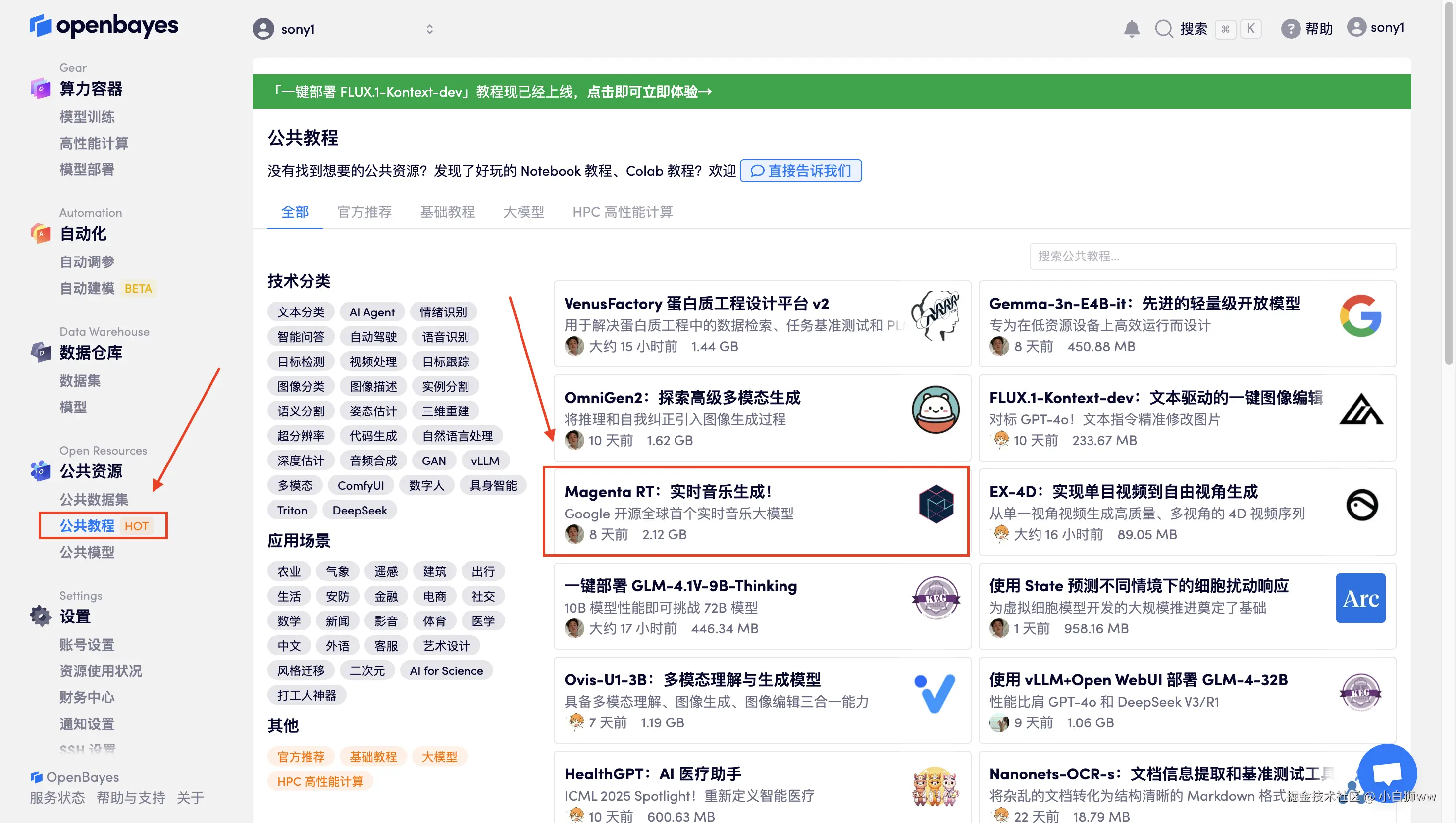
Task: Click the 算力容器 Gear sidebar icon
Action: [x=41, y=89]
